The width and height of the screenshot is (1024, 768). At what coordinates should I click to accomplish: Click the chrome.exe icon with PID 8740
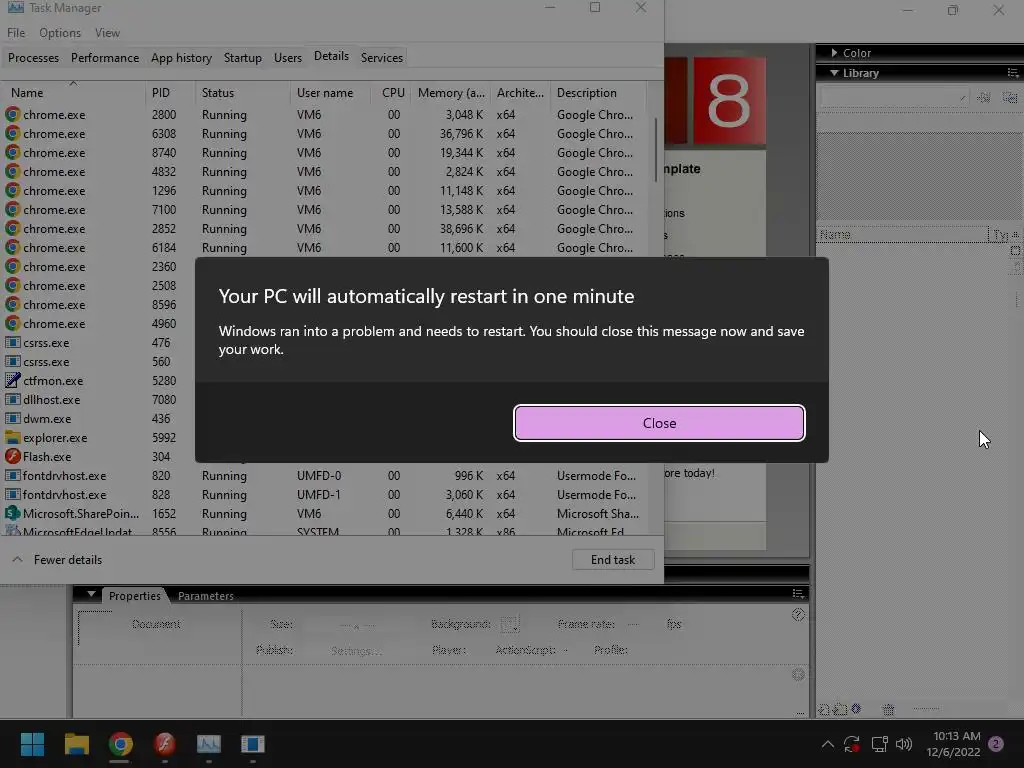click(x=12, y=152)
